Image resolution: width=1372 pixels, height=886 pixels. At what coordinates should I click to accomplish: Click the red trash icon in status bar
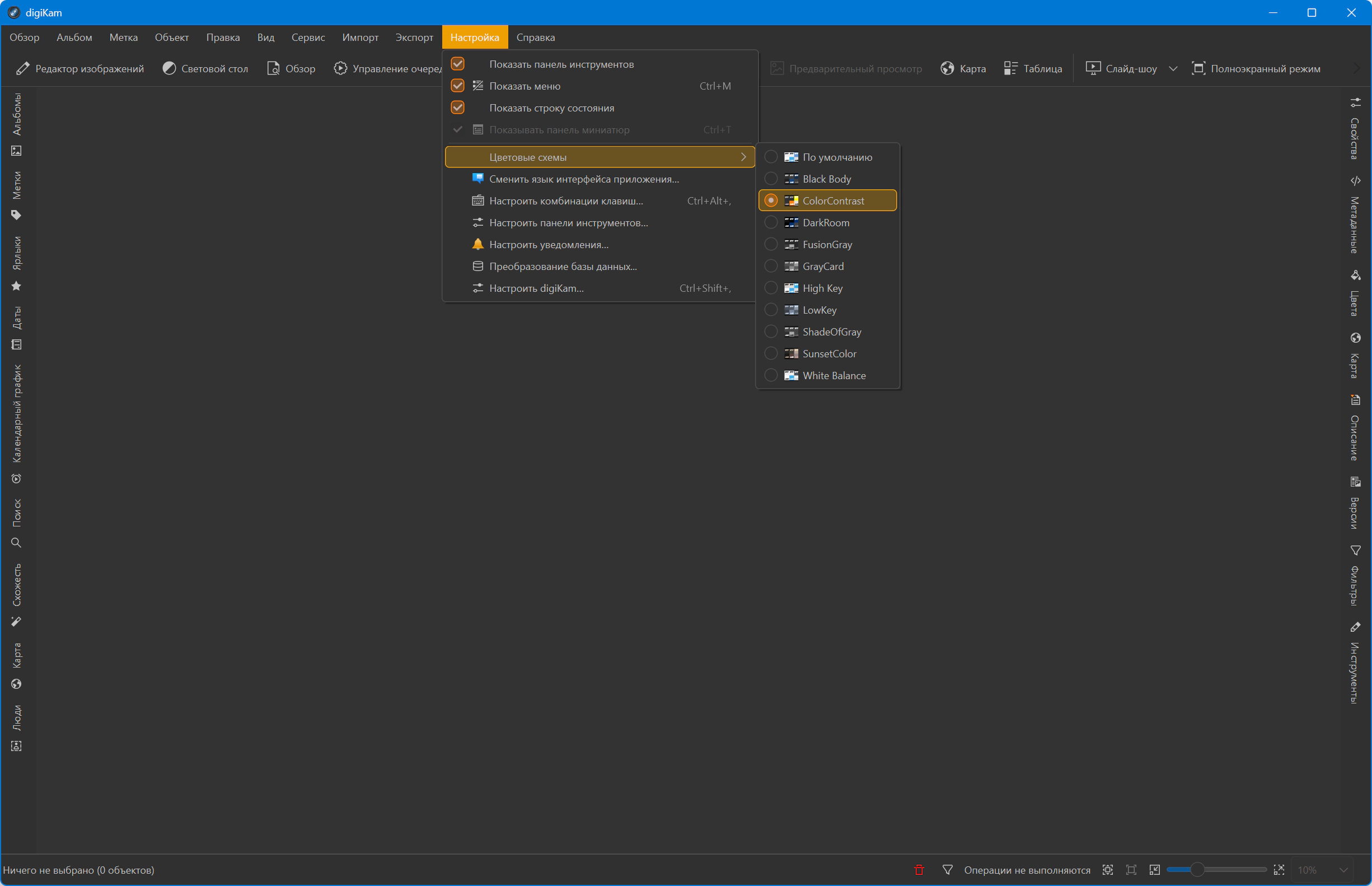point(919,870)
